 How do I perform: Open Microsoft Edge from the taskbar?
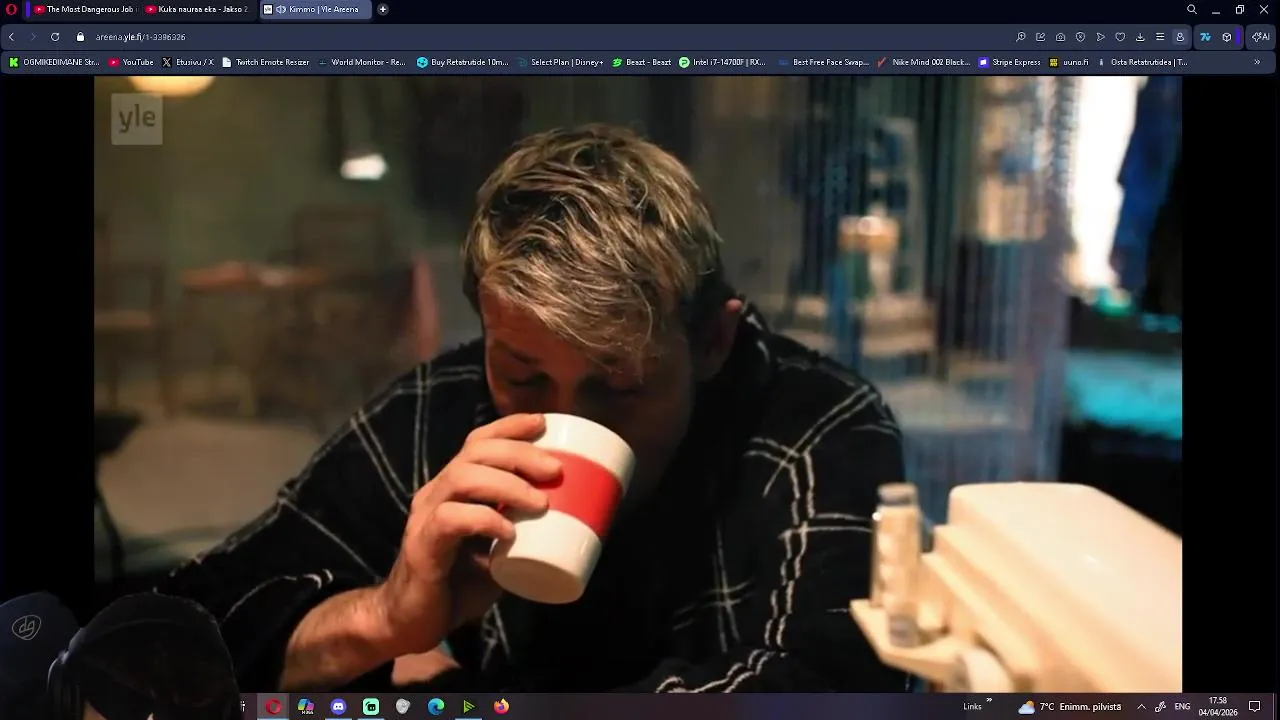tap(436, 706)
